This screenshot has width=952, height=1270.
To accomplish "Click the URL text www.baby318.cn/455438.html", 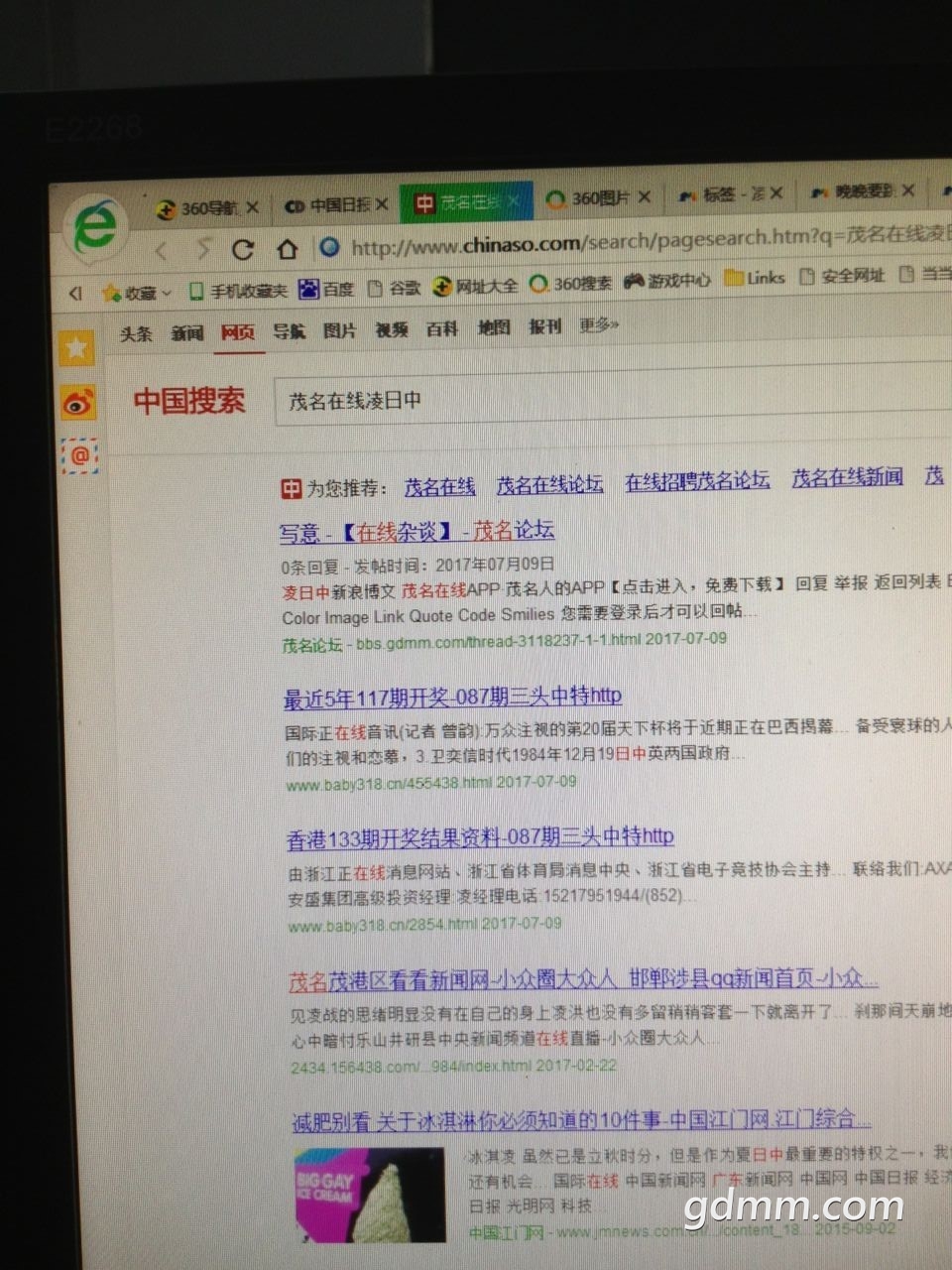I will (x=389, y=784).
